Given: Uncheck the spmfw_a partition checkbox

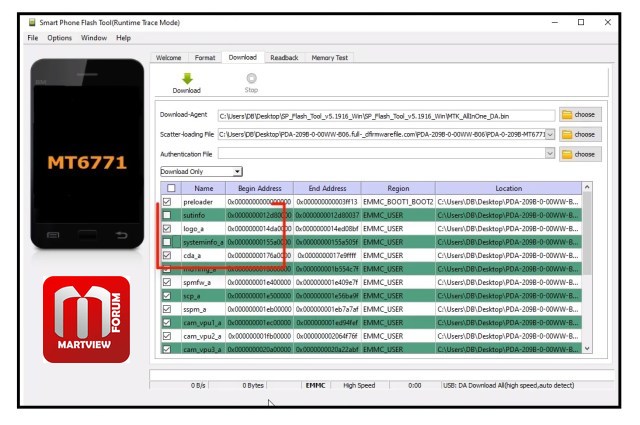Looking at the screenshot, I should [x=167, y=282].
